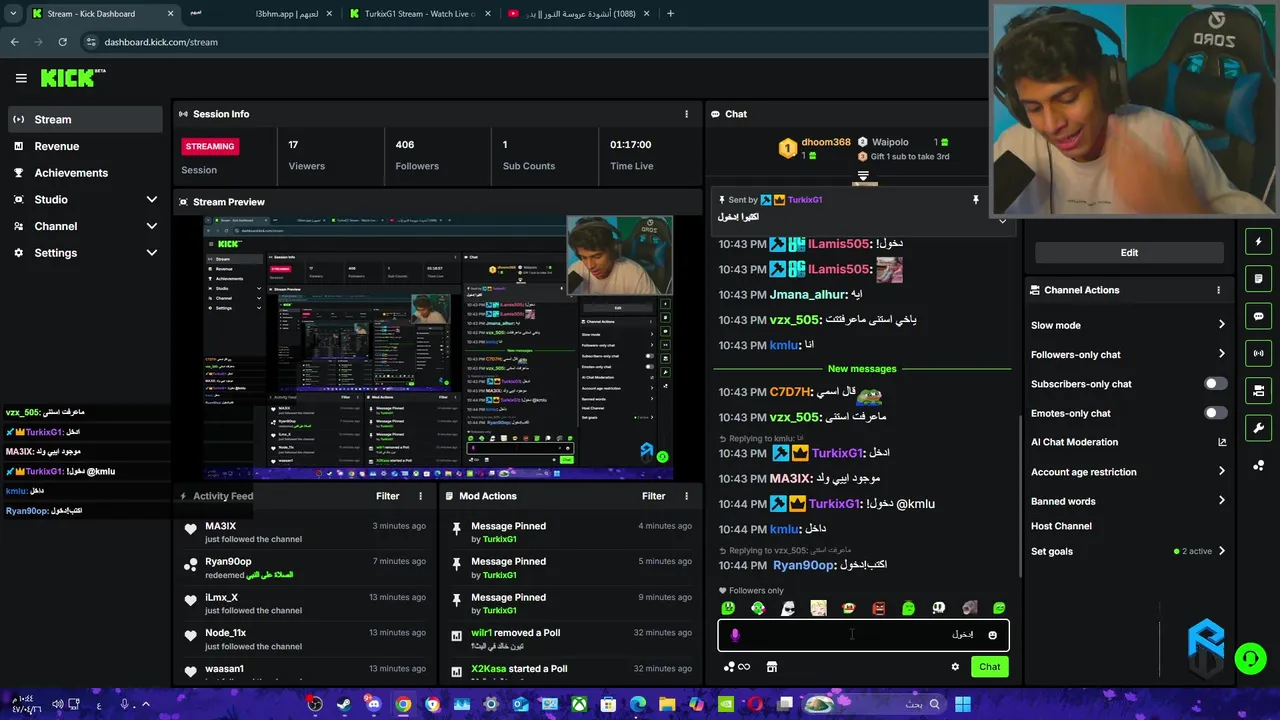
Task: Open AI Chat Moderation external link
Action: pyautogui.click(x=1222, y=442)
